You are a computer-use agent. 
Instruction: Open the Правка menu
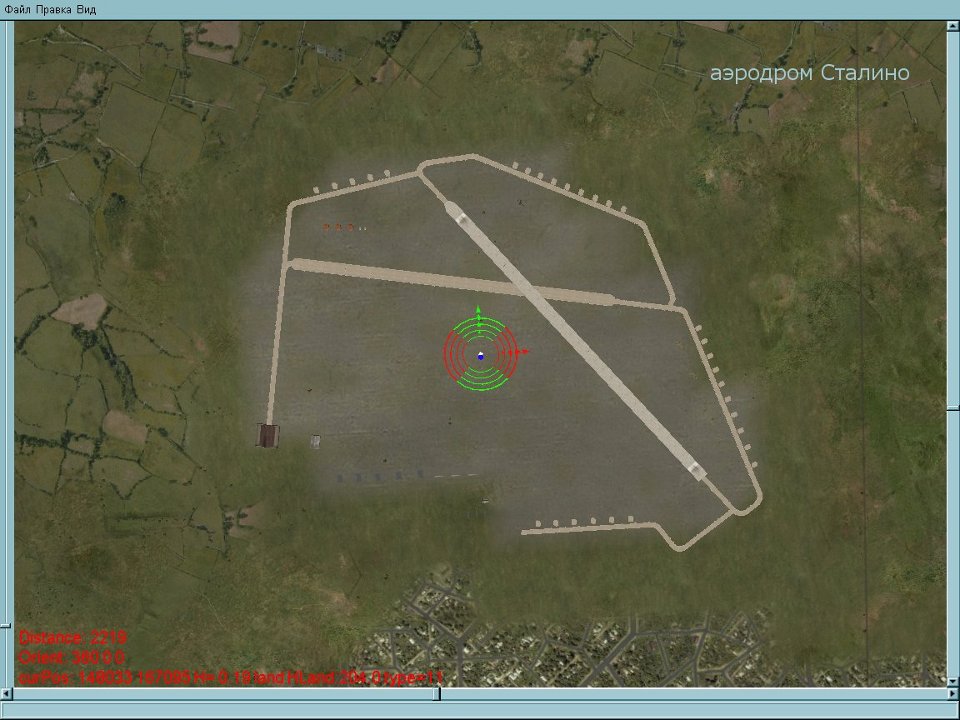click(53, 10)
